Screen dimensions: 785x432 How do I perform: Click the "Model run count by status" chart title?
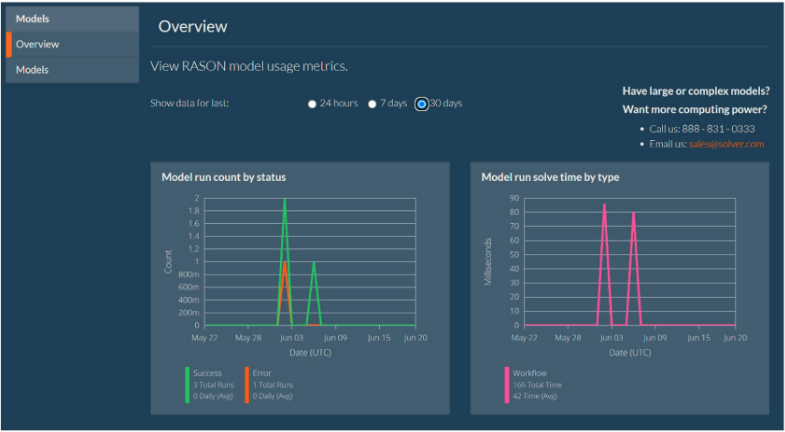(224, 177)
